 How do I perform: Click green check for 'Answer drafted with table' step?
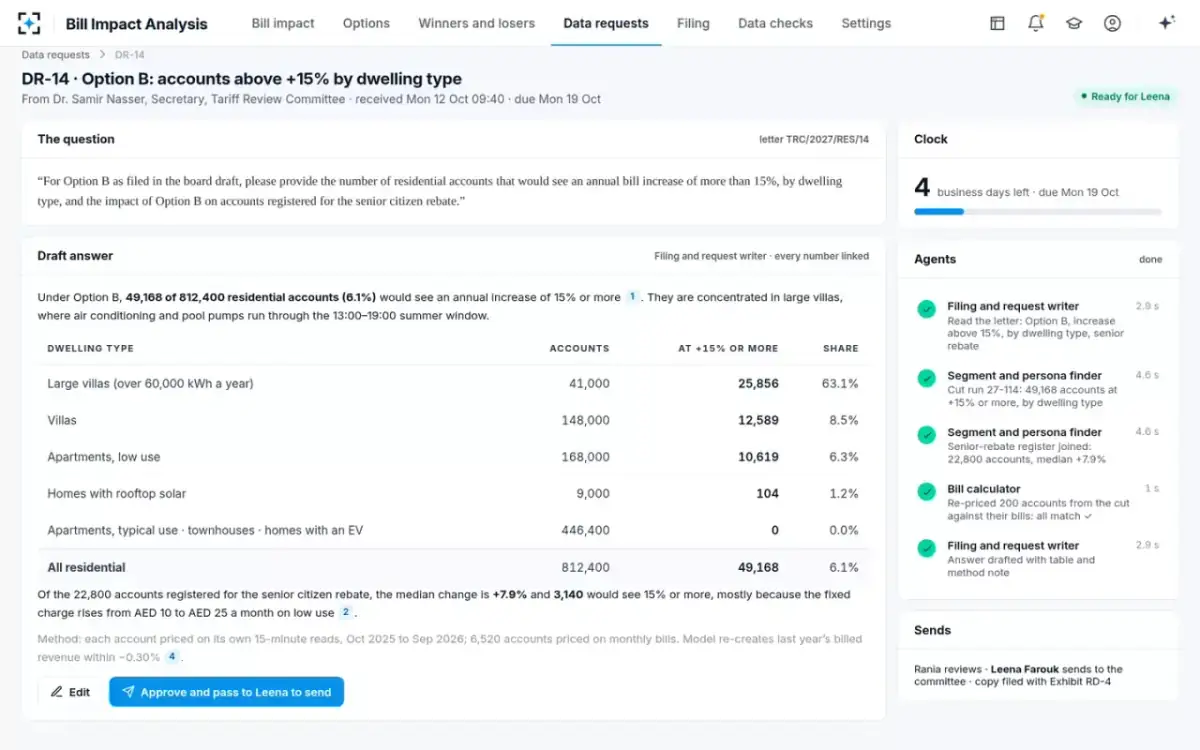(926, 548)
